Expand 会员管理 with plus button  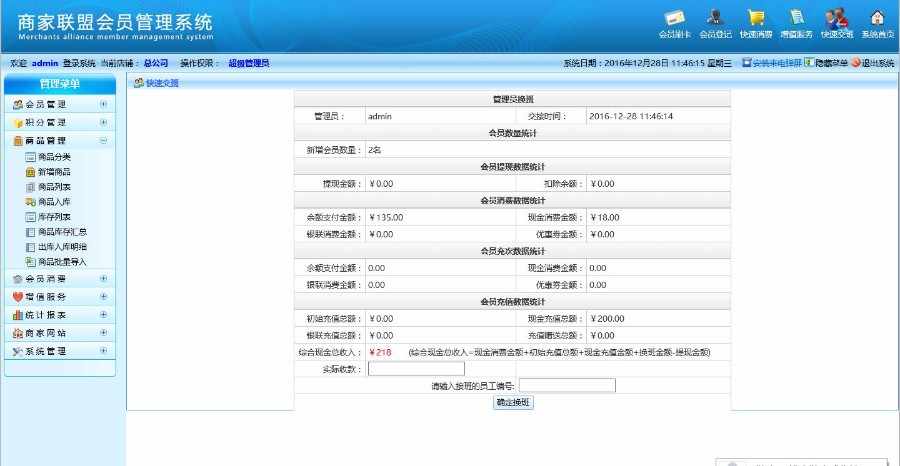103,104
